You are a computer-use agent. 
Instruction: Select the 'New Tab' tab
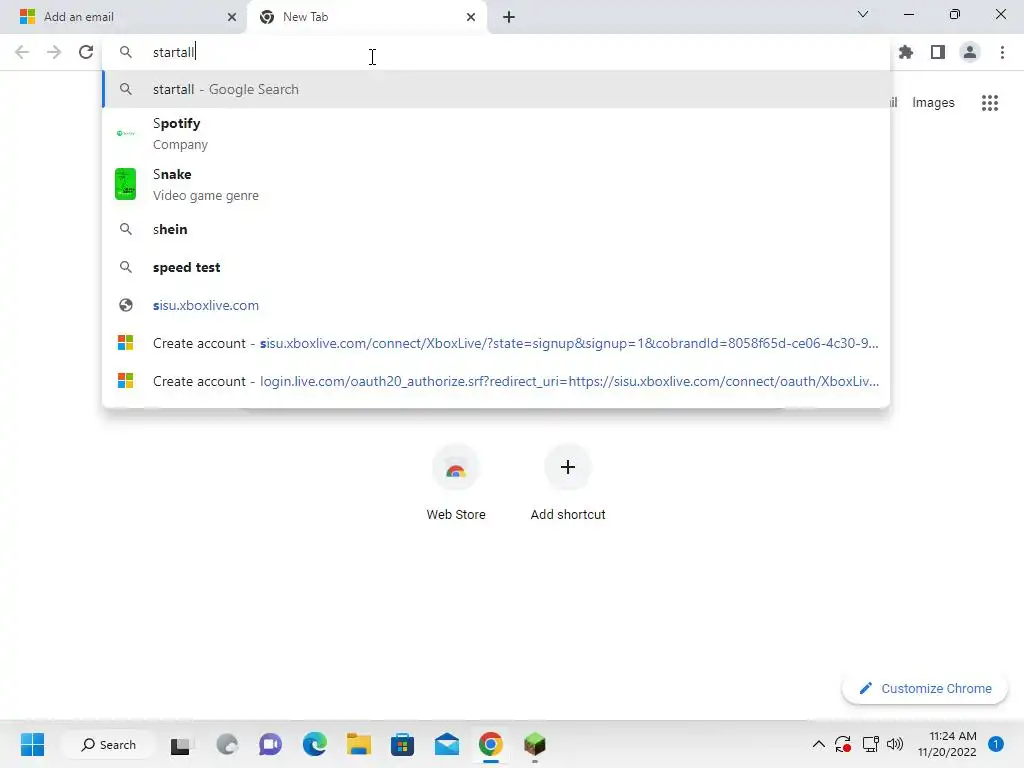click(367, 17)
